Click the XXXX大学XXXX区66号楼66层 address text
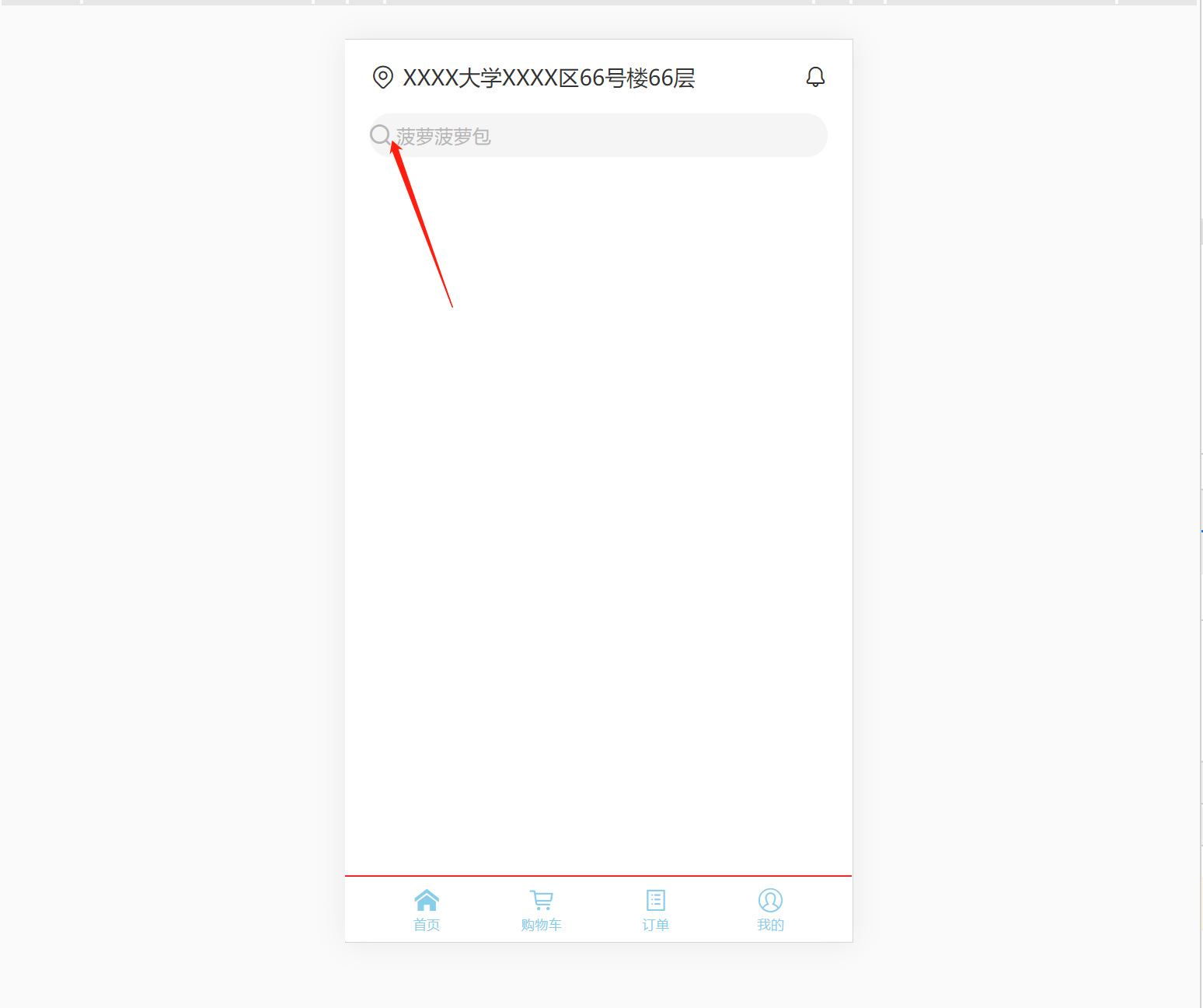This screenshot has height=1008, width=1203. click(549, 78)
